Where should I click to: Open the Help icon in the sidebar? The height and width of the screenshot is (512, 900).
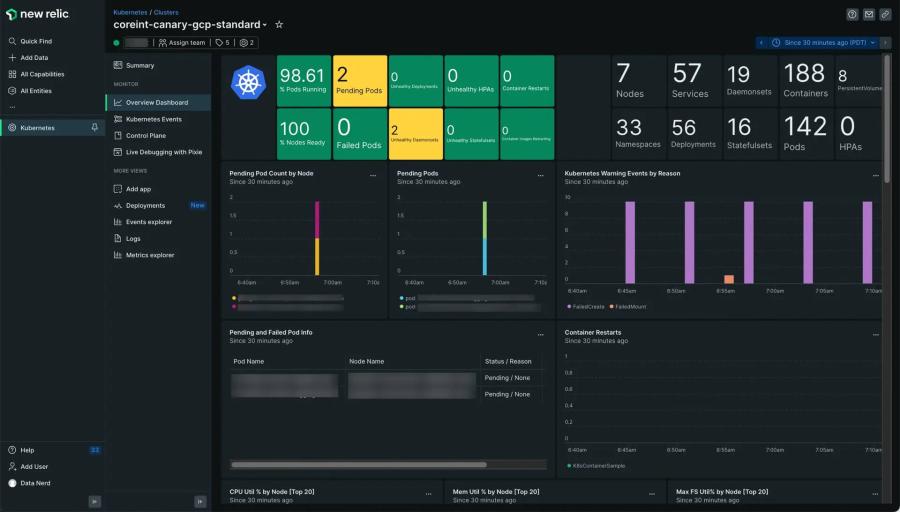(x=12, y=450)
